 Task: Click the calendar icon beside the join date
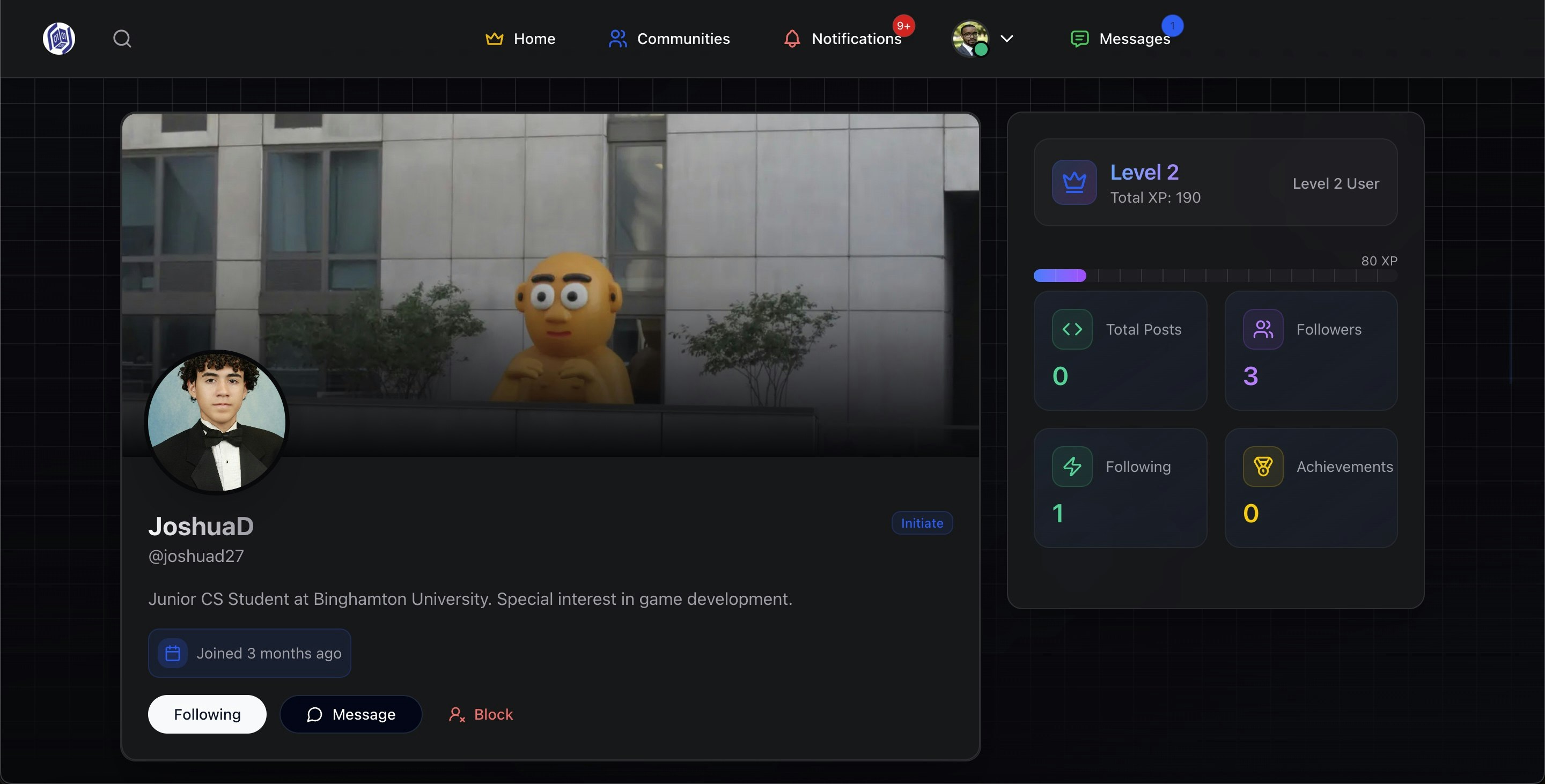click(173, 653)
